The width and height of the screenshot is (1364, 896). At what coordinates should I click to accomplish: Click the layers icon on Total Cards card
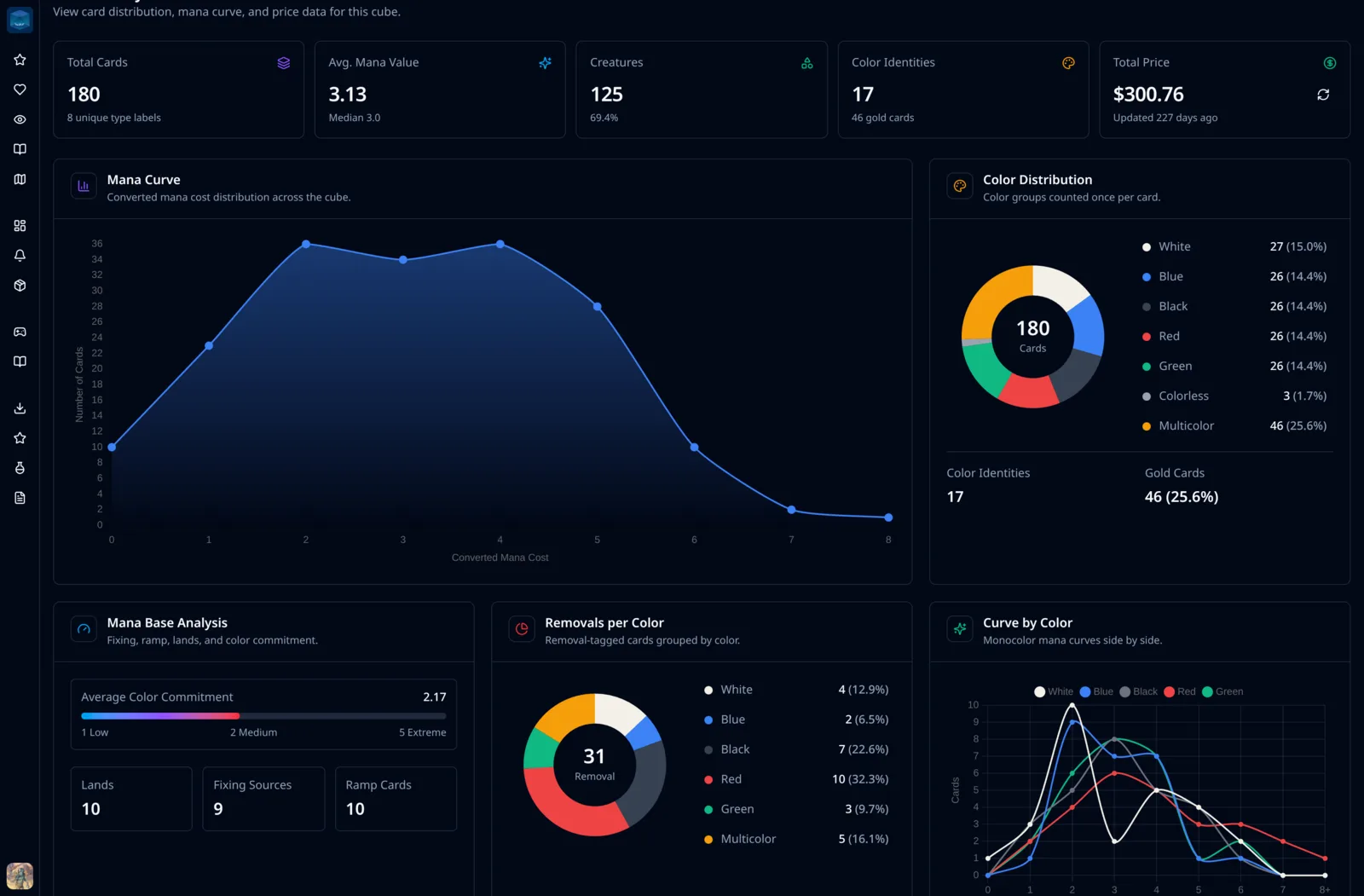(x=284, y=63)
